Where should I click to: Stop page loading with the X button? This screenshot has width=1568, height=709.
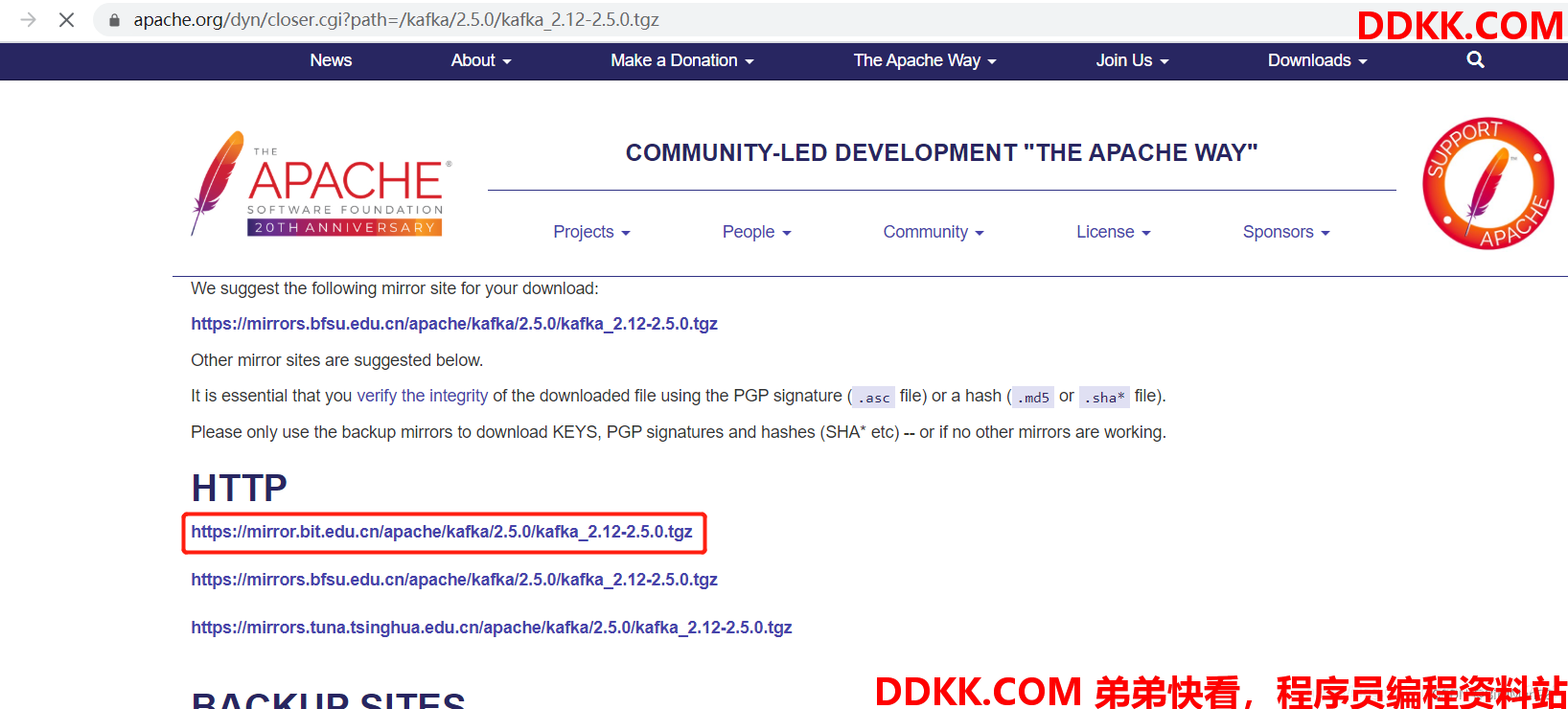tap(66, 19)
